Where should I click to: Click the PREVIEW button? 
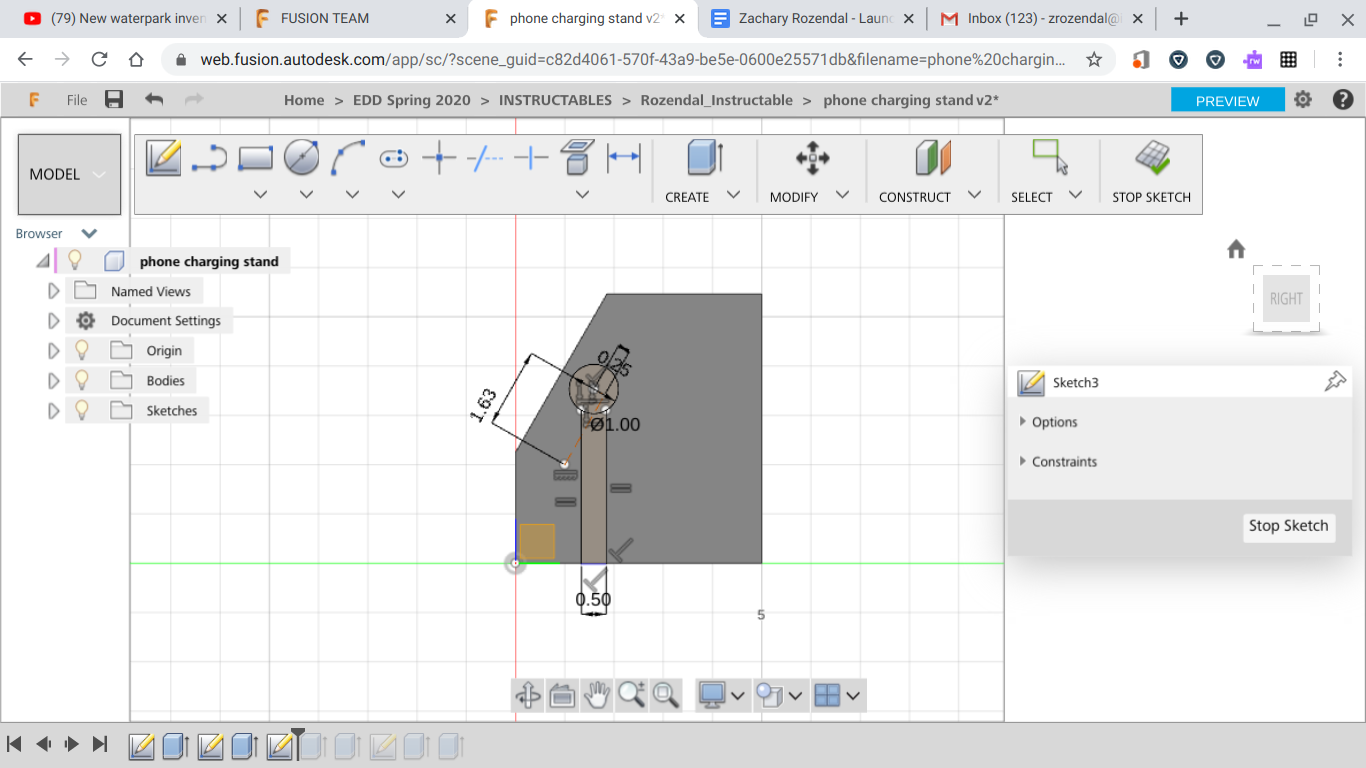click(x=1227, y=100)
